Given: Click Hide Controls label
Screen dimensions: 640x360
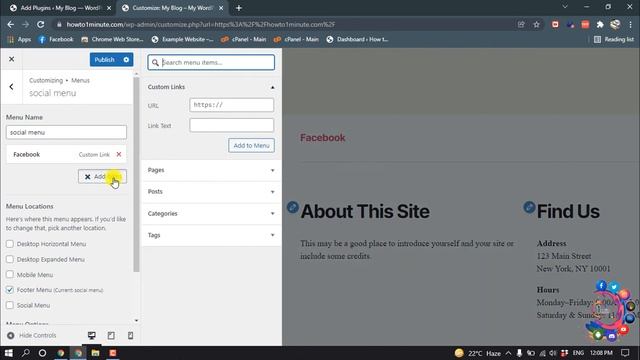Looking at the screenshot, I should pos(38,336).
